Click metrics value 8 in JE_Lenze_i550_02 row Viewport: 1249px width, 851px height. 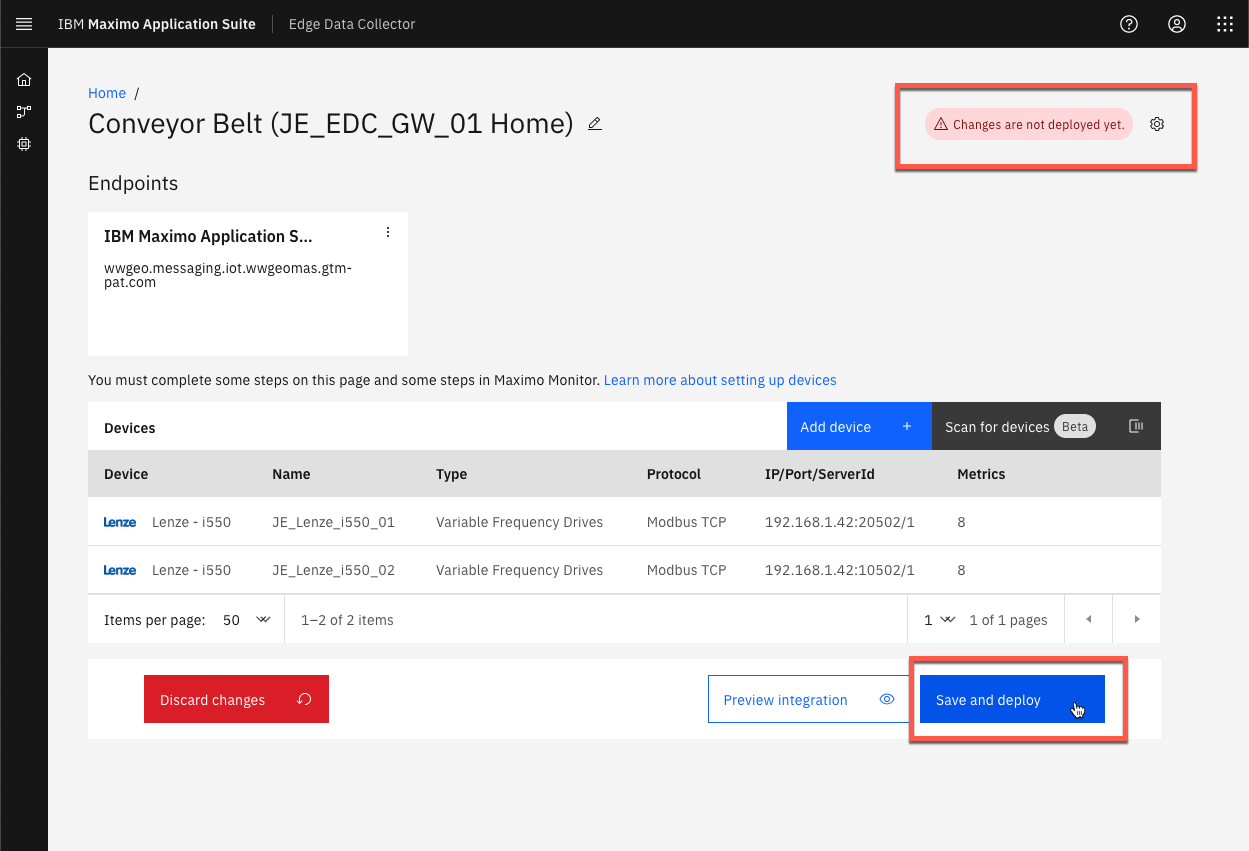(x=961, y=570)
